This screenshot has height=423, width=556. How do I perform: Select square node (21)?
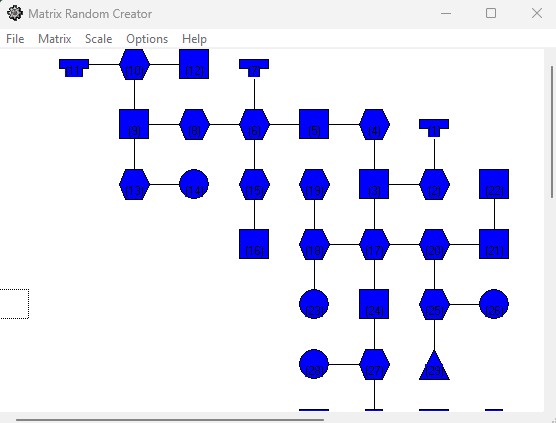tap(494, 244)
